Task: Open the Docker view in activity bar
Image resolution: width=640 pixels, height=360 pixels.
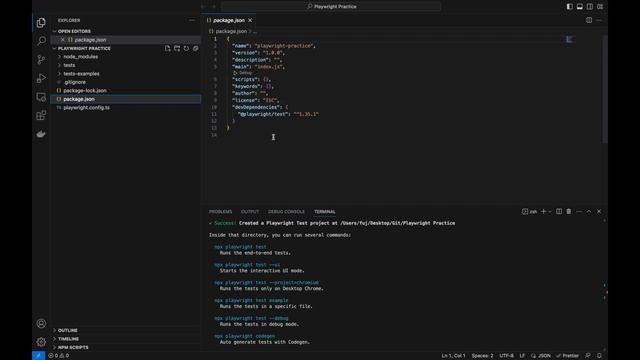Action: click(41, 134)
